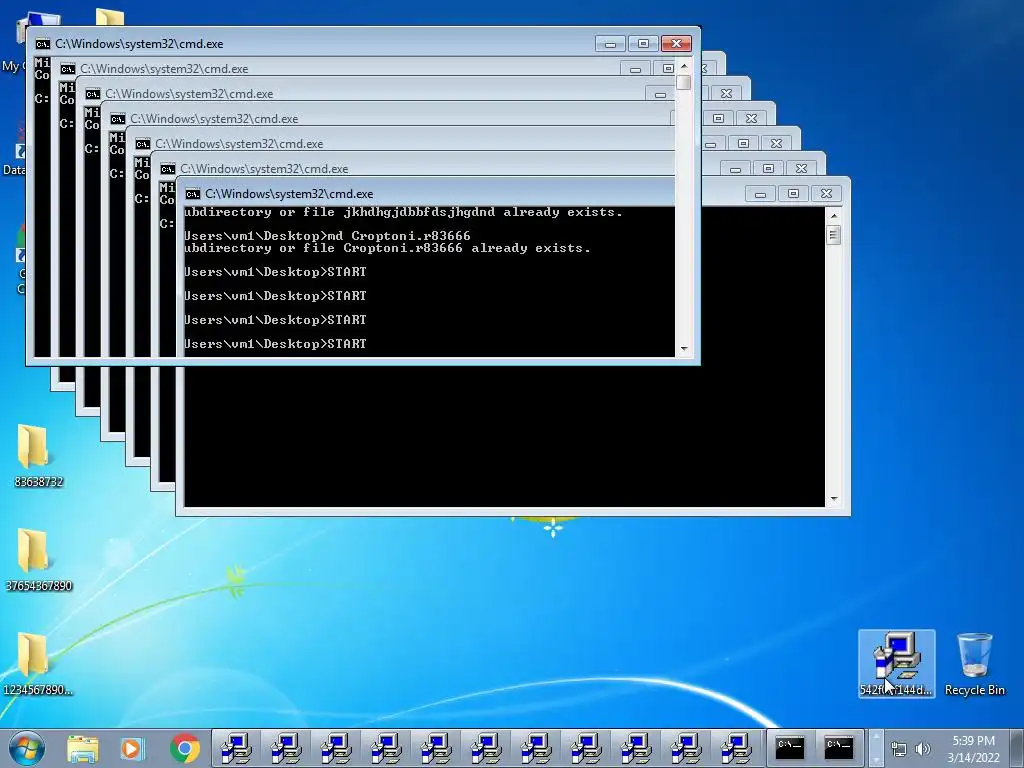Select the folder labeled 1234567890...

coord(38,664)
